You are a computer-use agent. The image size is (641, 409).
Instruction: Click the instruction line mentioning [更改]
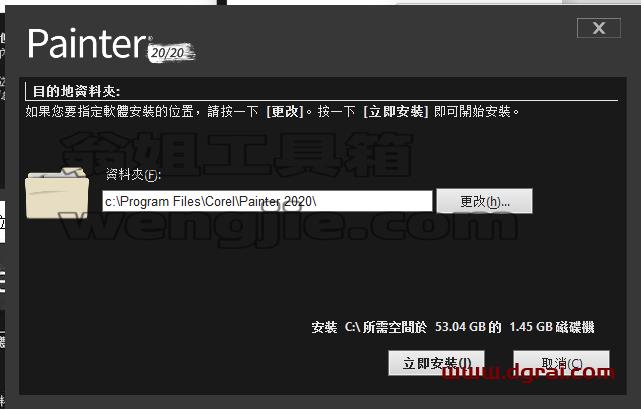272,111
